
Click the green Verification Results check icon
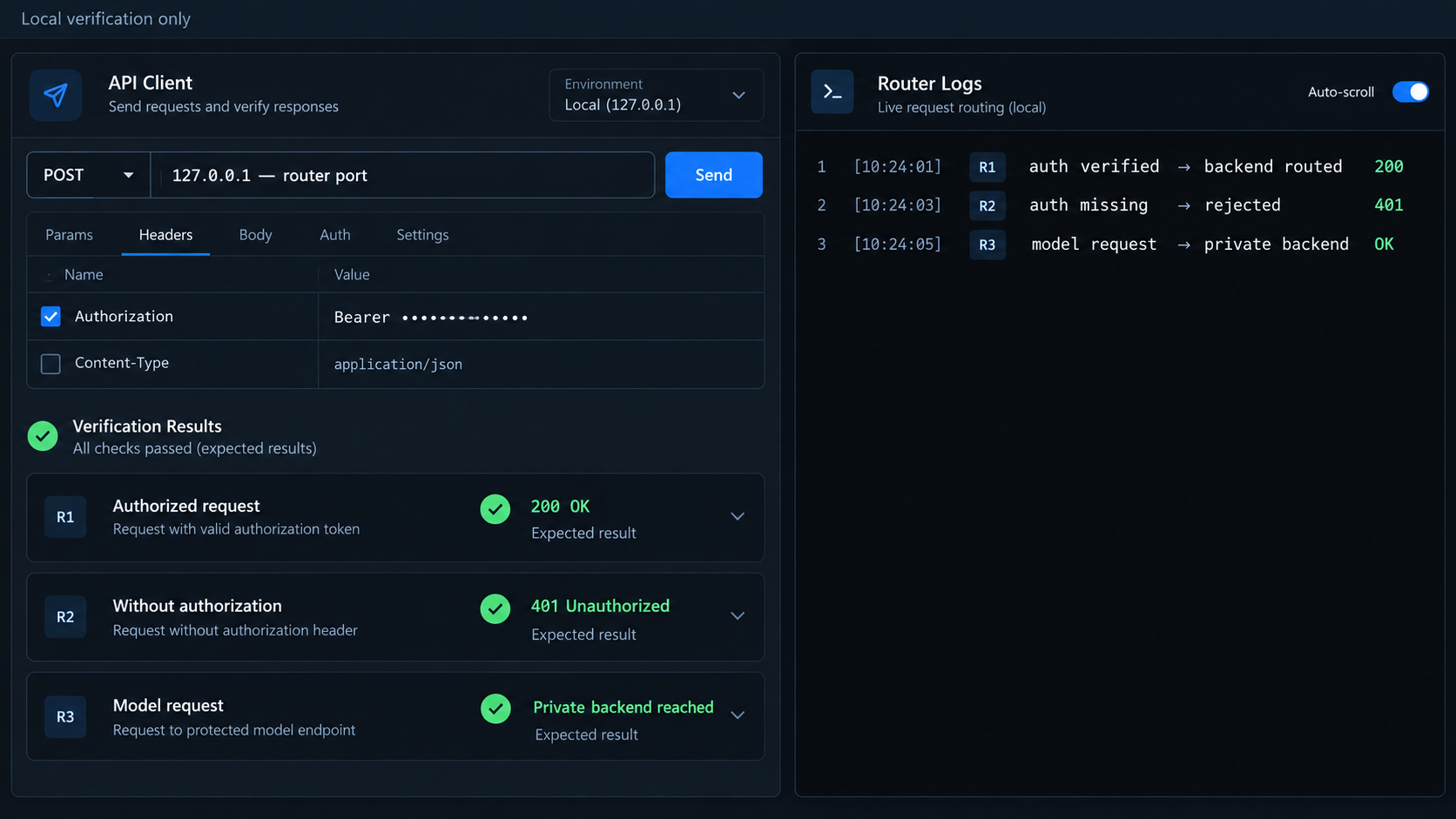43,435
